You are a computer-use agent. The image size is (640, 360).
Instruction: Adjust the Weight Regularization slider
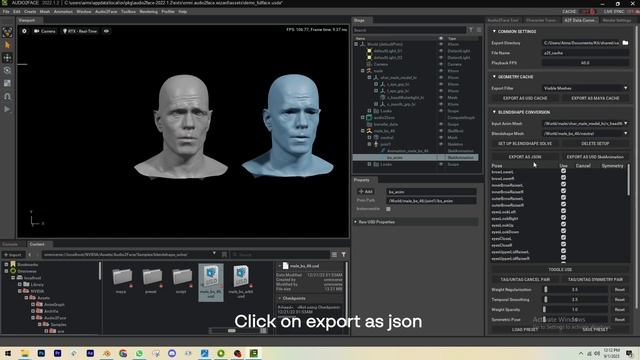(575, 289)
